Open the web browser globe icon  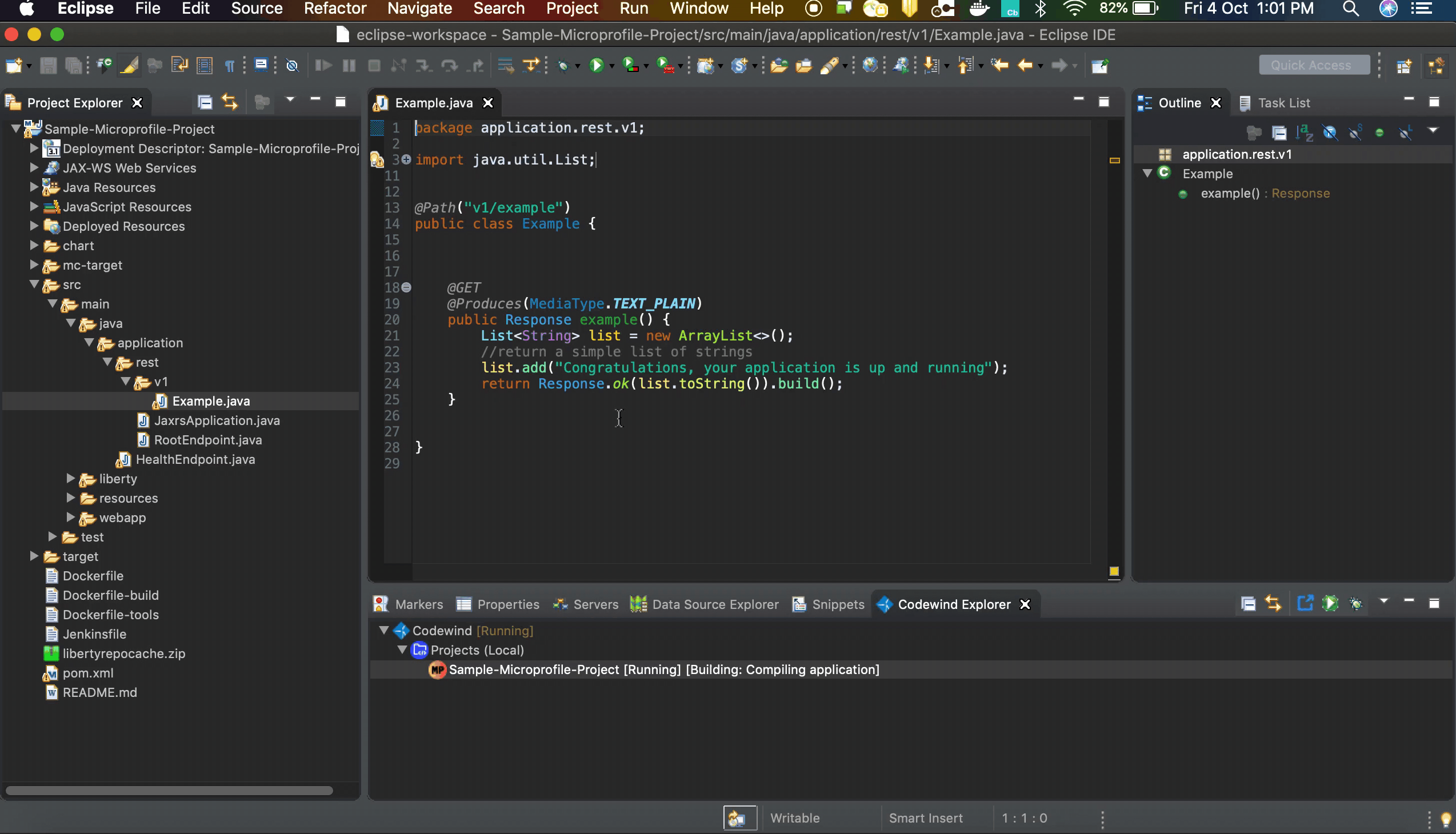pyautogui.click(x=869, y=65)
